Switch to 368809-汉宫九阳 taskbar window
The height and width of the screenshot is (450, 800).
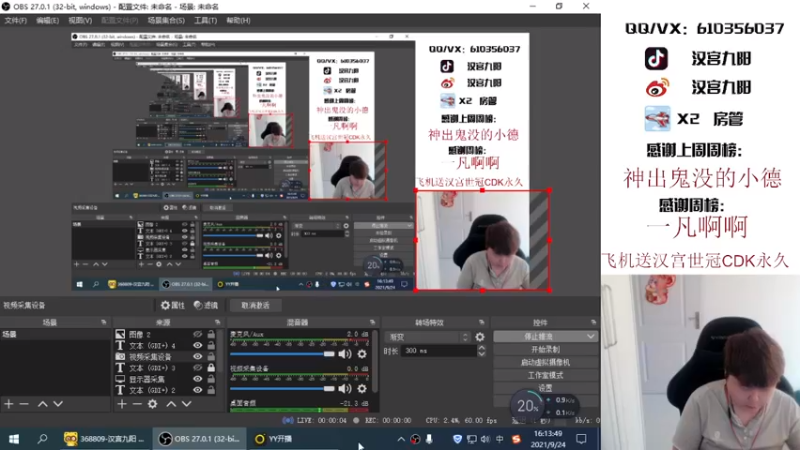[104, 439]
